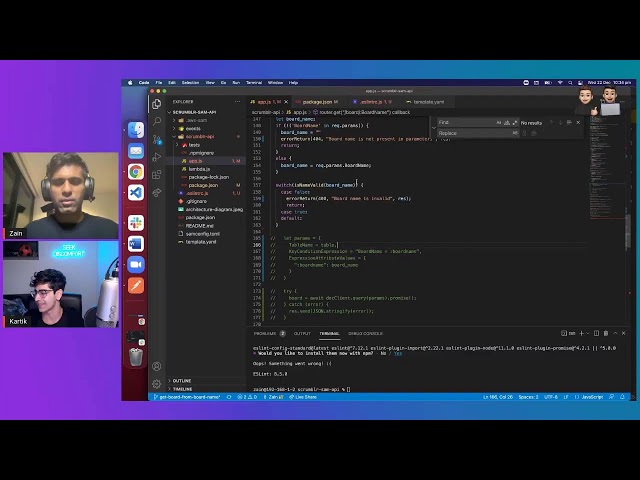
Task: Go to previous match in Find widget
Action: click(551, 122)
